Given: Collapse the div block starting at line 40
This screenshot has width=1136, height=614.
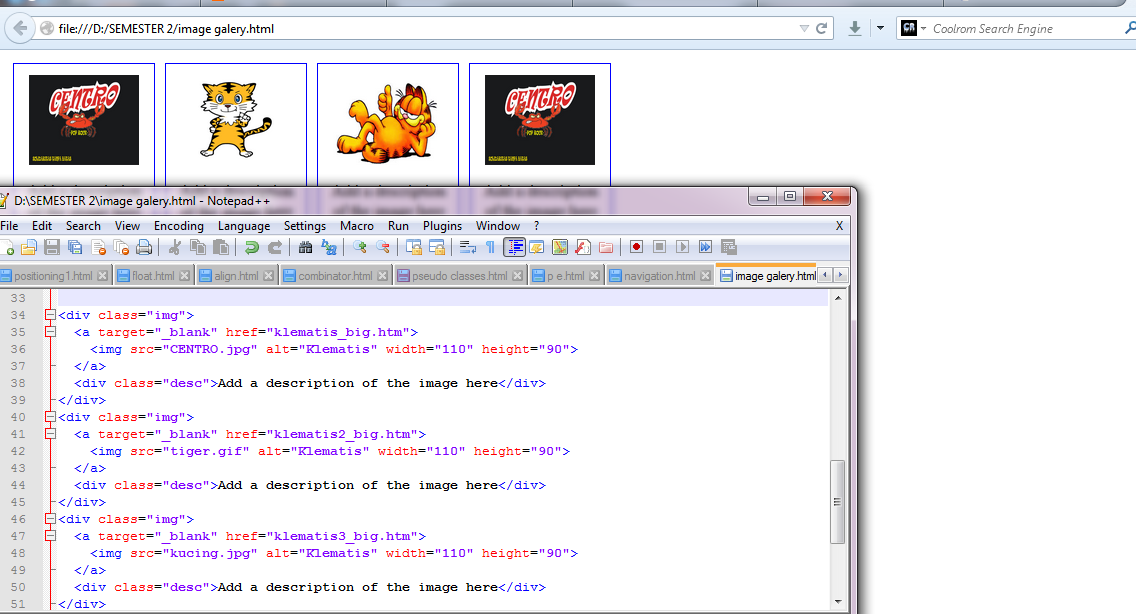Looking at the screenshot, I should [50, 417].
